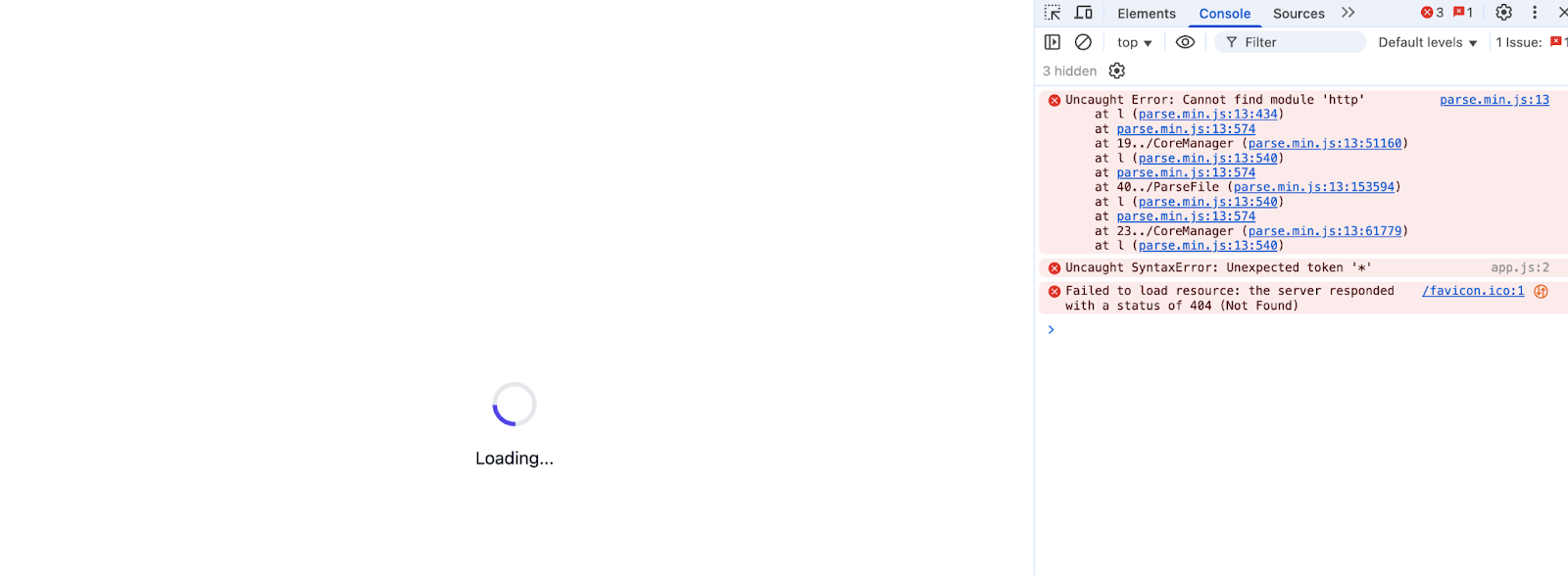1568x575 pixels.
Task: Click the orange network request icon beside favicon.ico
Action: 1541,291
